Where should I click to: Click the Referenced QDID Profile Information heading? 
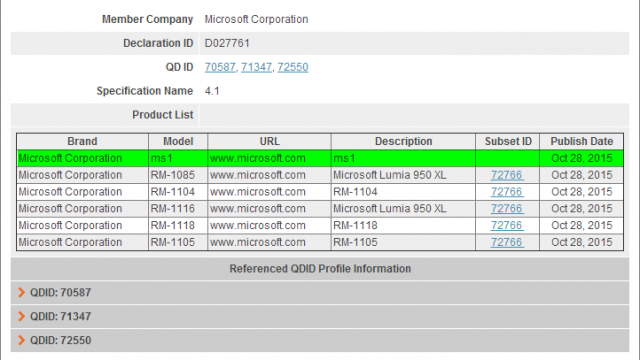pyautogui.click(x=320, y=269)
